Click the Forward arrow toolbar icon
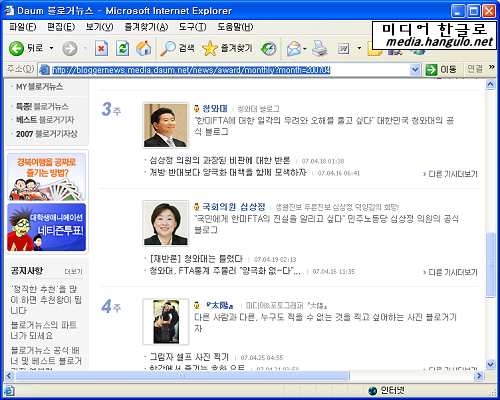 [70, 49]
